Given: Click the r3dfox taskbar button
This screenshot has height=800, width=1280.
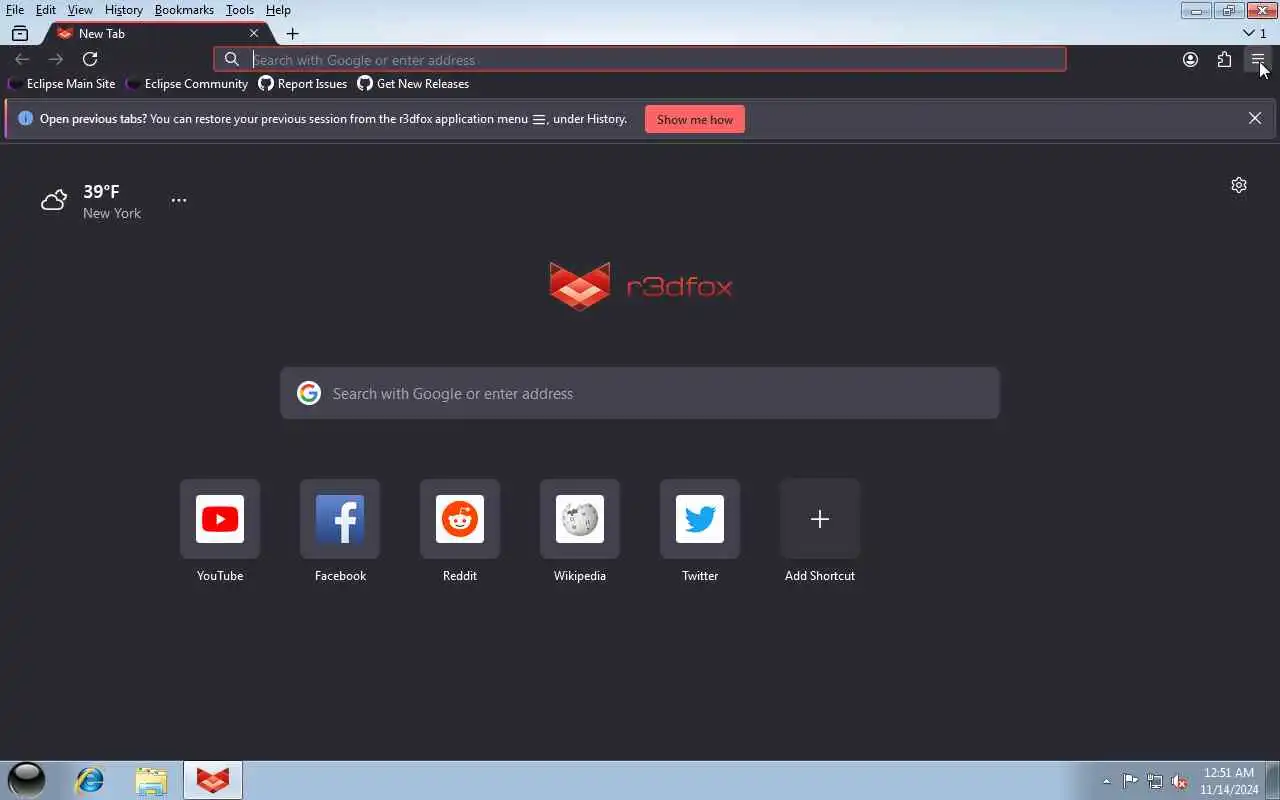Looking at the screenshot, I should (x=212, y=780).
